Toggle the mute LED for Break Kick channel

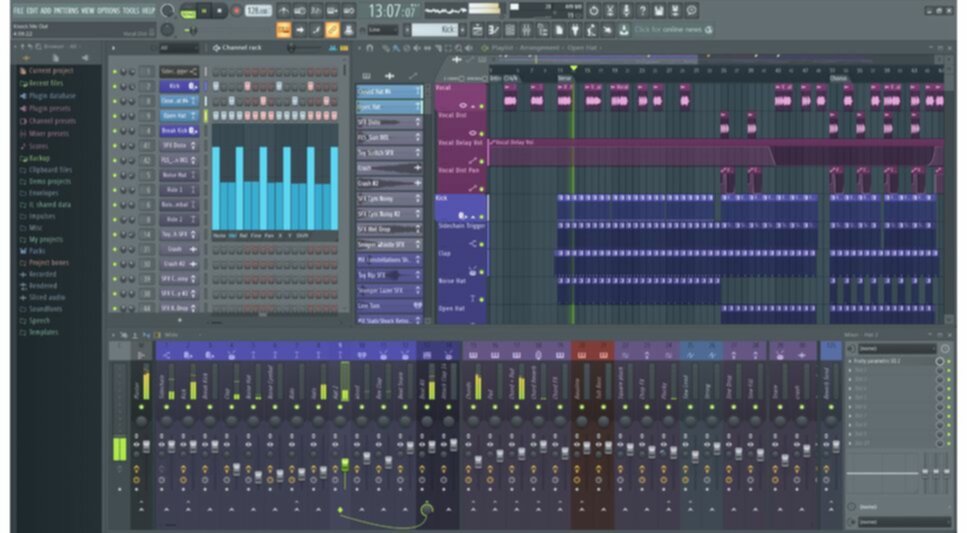(115, 131)
